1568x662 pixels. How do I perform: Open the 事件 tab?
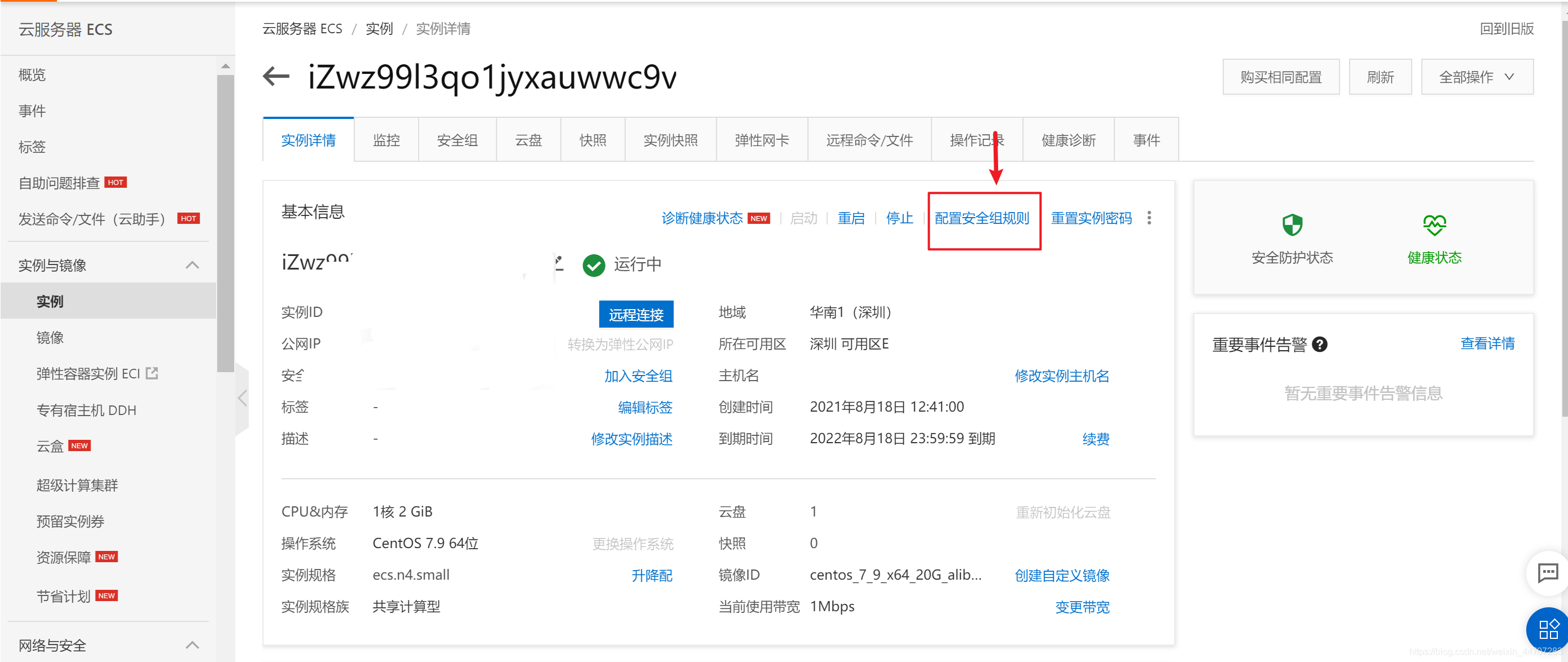click(x=1146, y=140)
